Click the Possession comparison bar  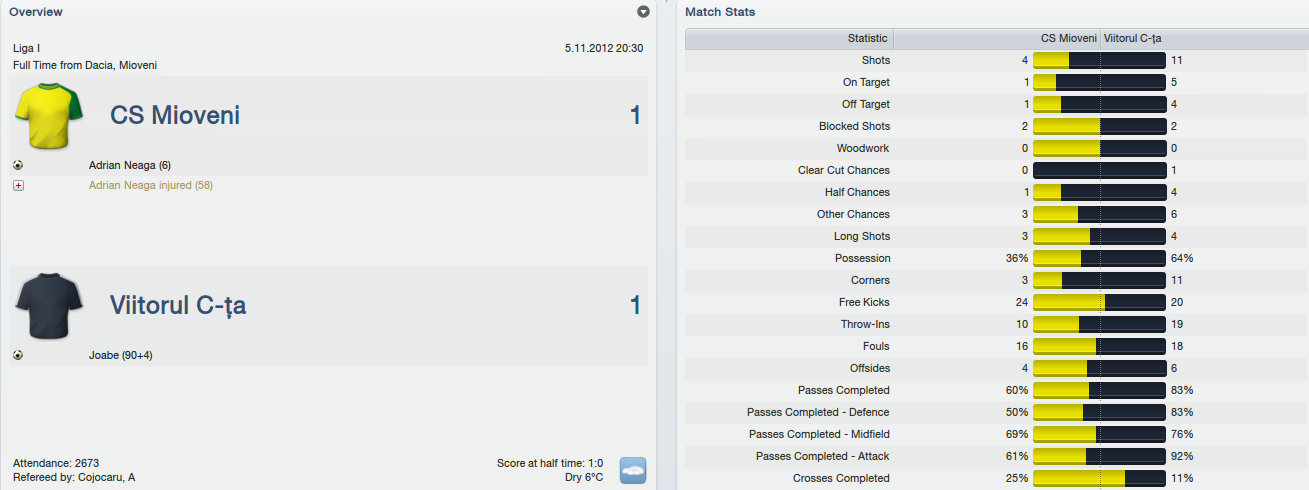pos(1099,258)
